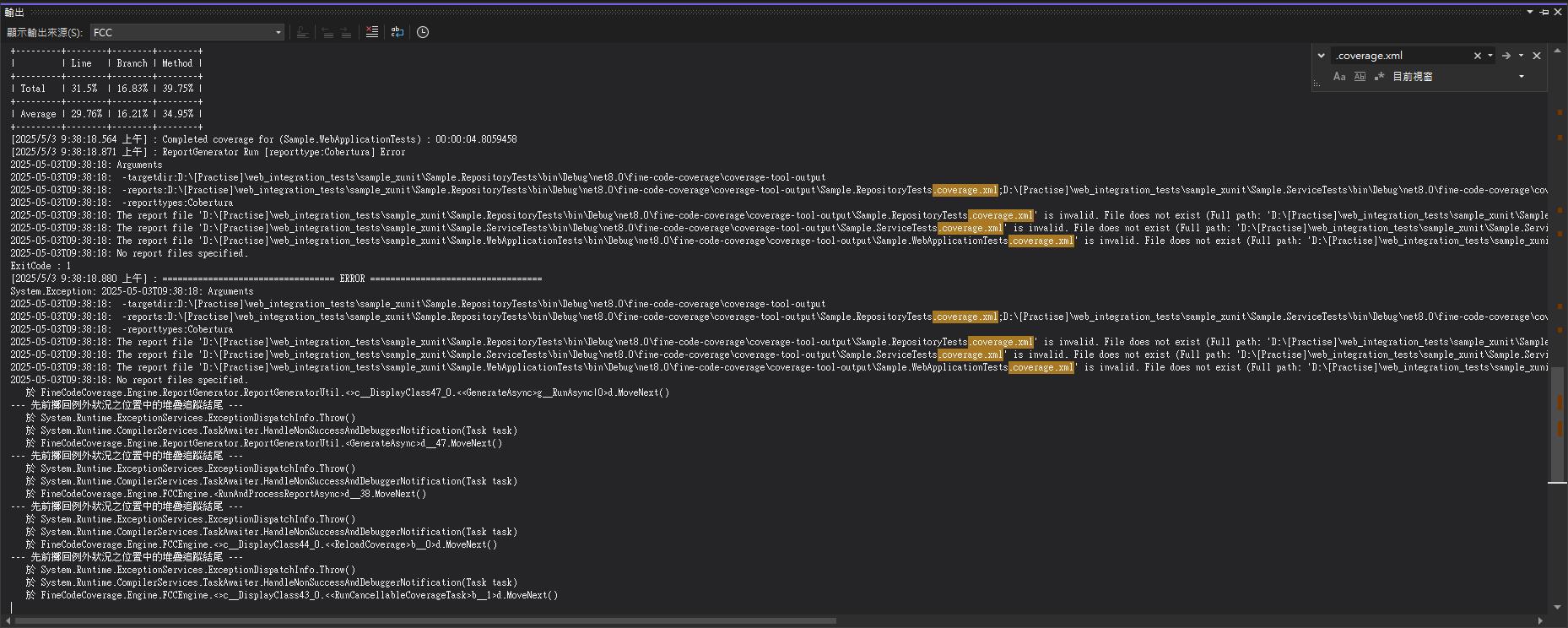Toggle word wrap in output window
This screenshot has height=628, width=1568.
(397, 32)
